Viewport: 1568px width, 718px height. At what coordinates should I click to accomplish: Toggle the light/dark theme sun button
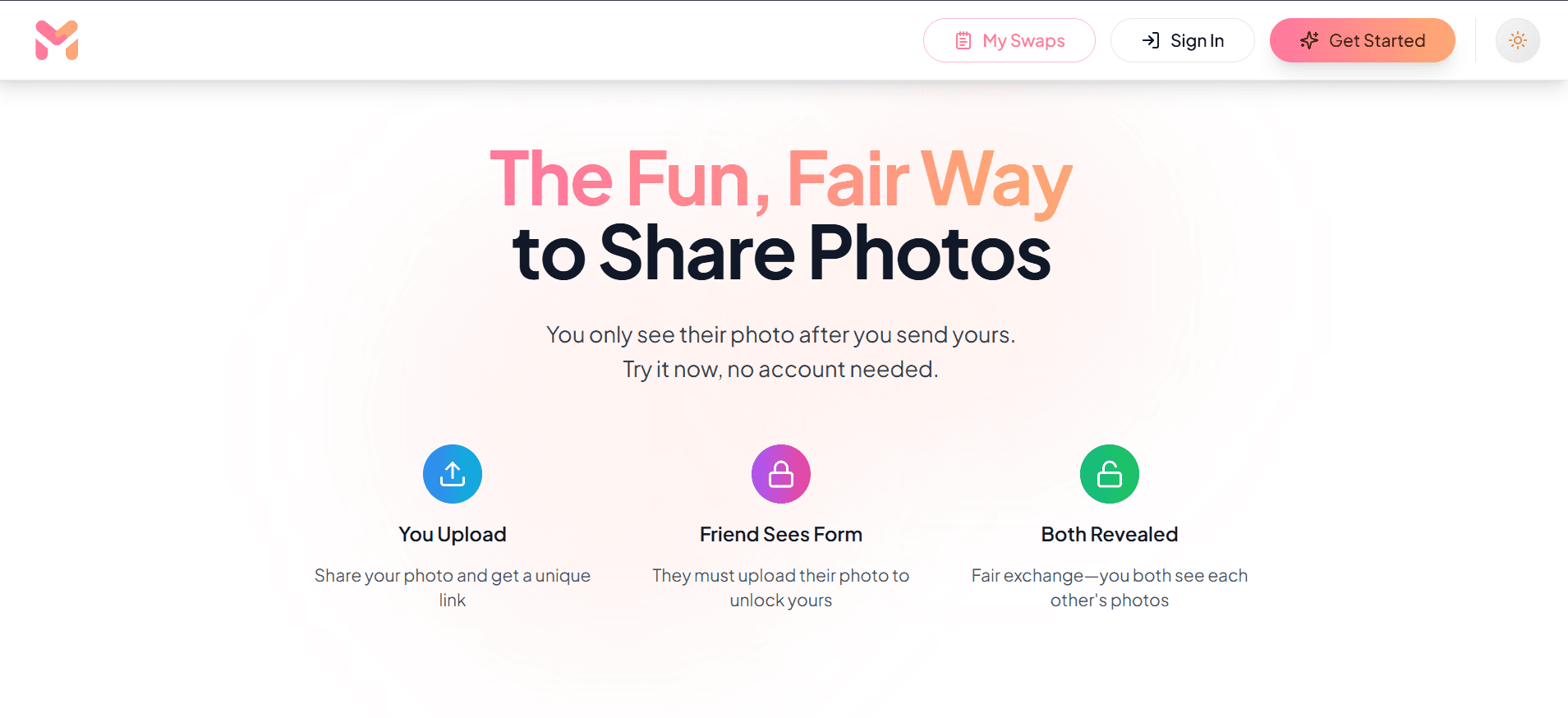click(1517, 40)
